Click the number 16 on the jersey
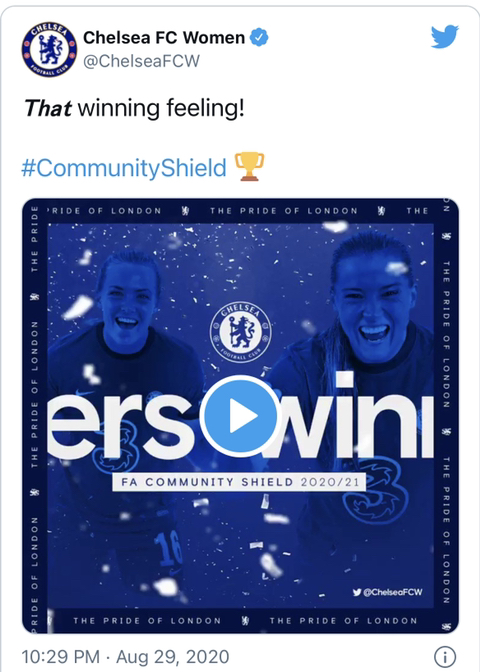The width and height of the screenshot is (480, 672). click(168, 550)
